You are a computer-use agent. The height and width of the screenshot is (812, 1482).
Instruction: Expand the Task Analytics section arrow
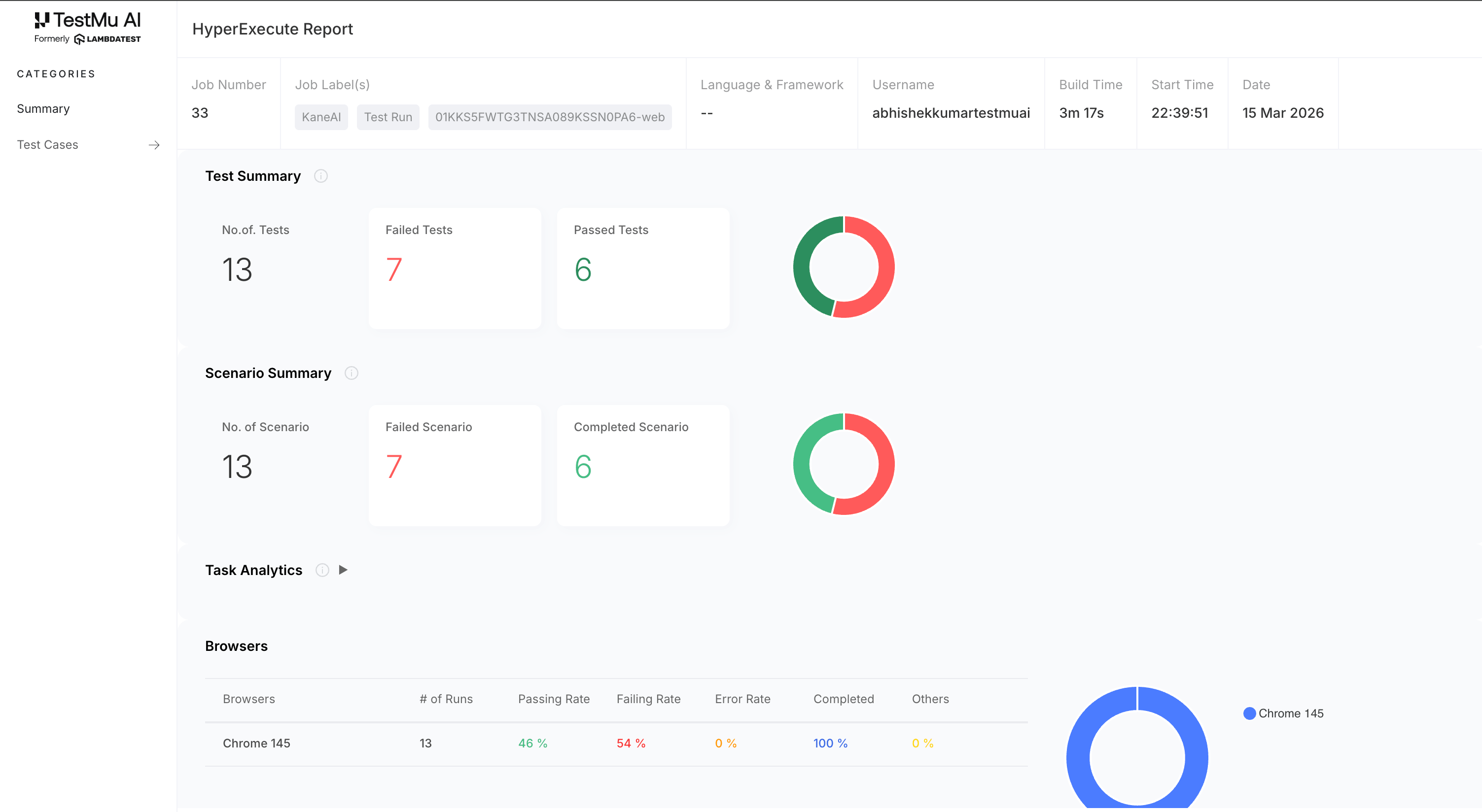[344, 570]
